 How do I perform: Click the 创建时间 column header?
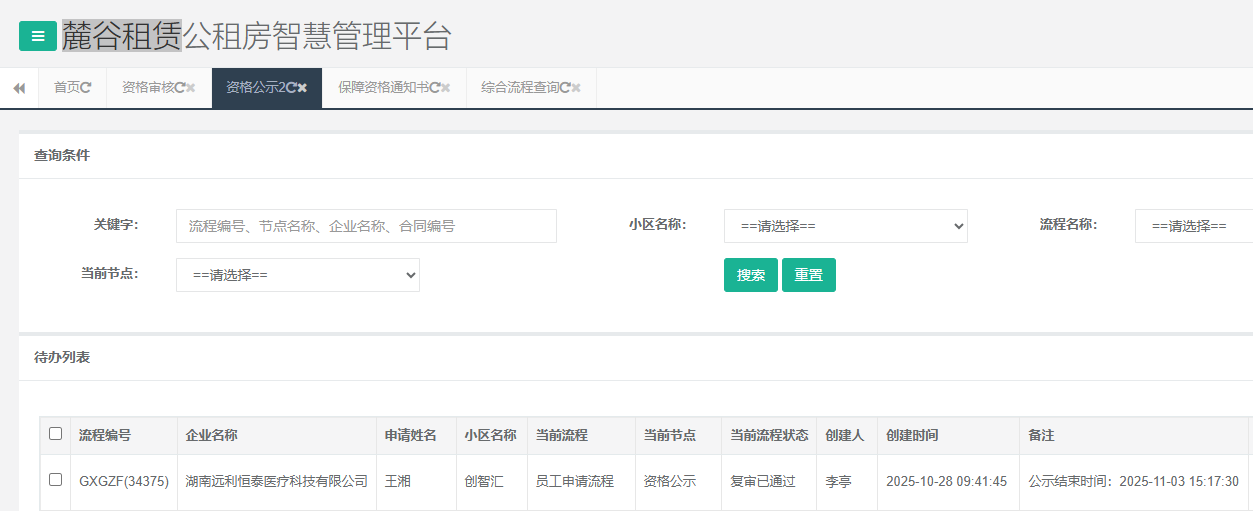(x=912, y=436)
